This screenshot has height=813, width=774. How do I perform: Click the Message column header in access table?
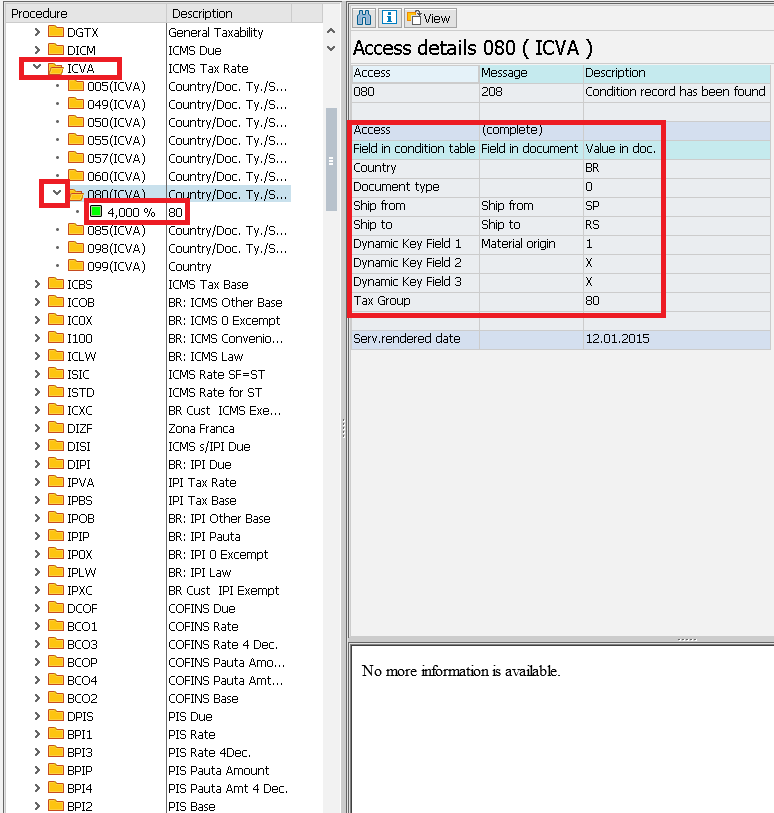pos(505,73)
